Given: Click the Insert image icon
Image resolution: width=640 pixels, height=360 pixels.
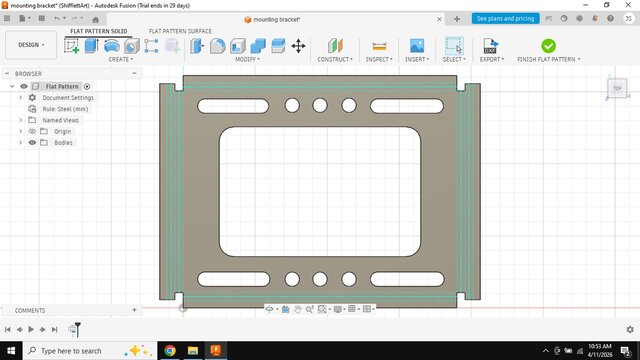Looking at the screenshot, I should 417,46.
